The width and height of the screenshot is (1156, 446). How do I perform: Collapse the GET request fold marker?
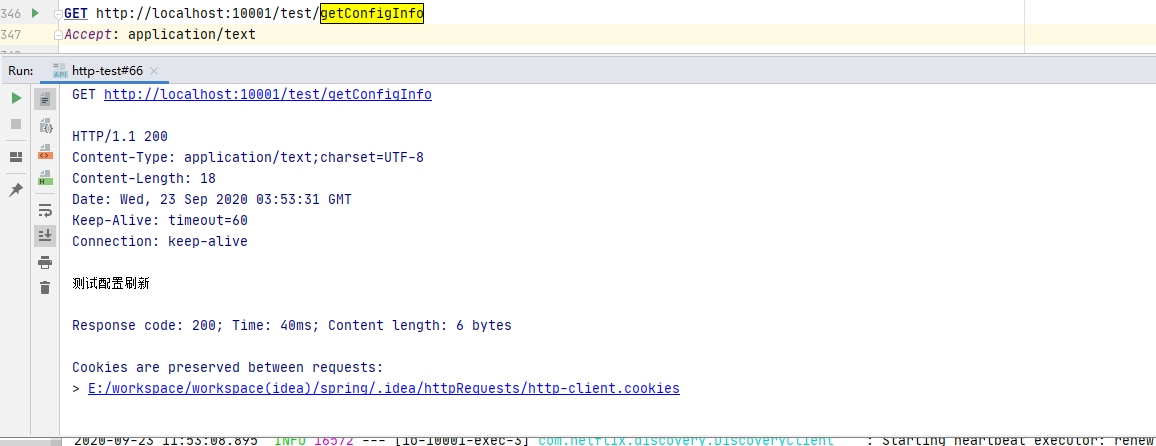coord(57,14)
